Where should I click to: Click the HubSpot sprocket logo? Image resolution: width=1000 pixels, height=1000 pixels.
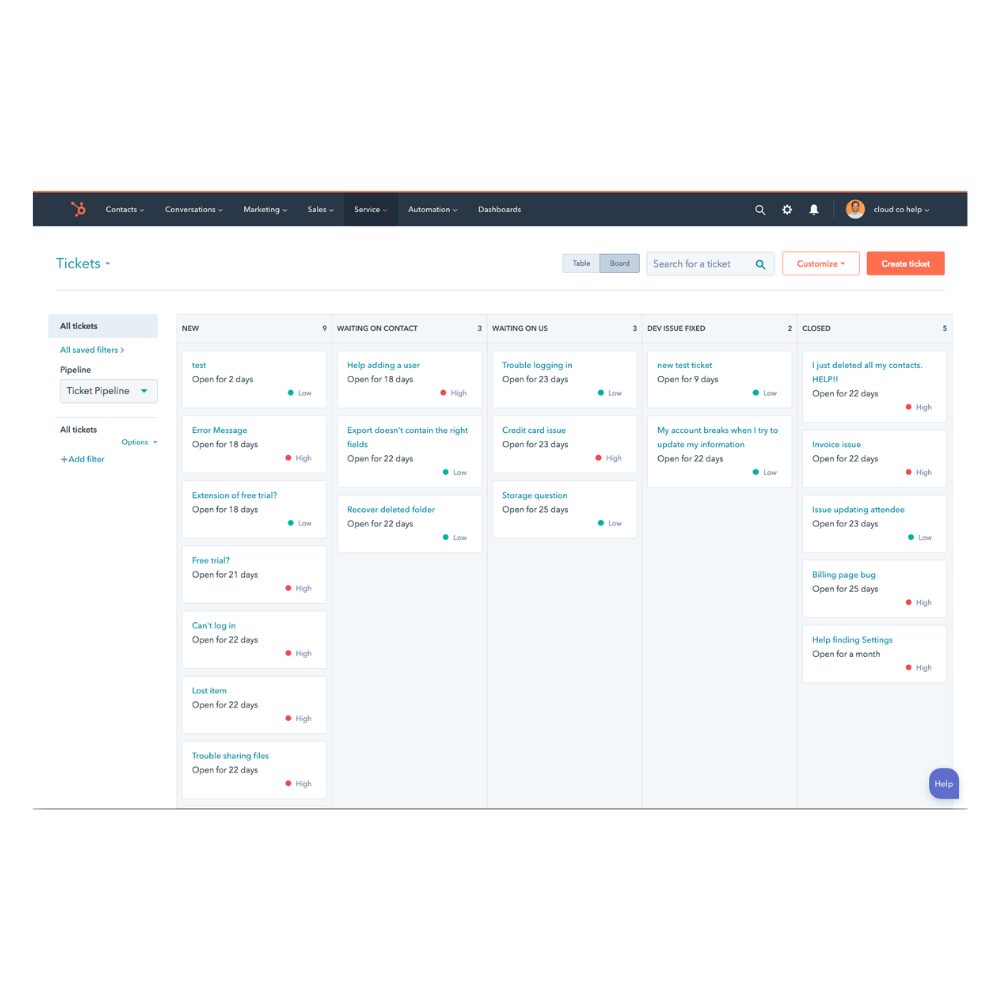point(78,209)
